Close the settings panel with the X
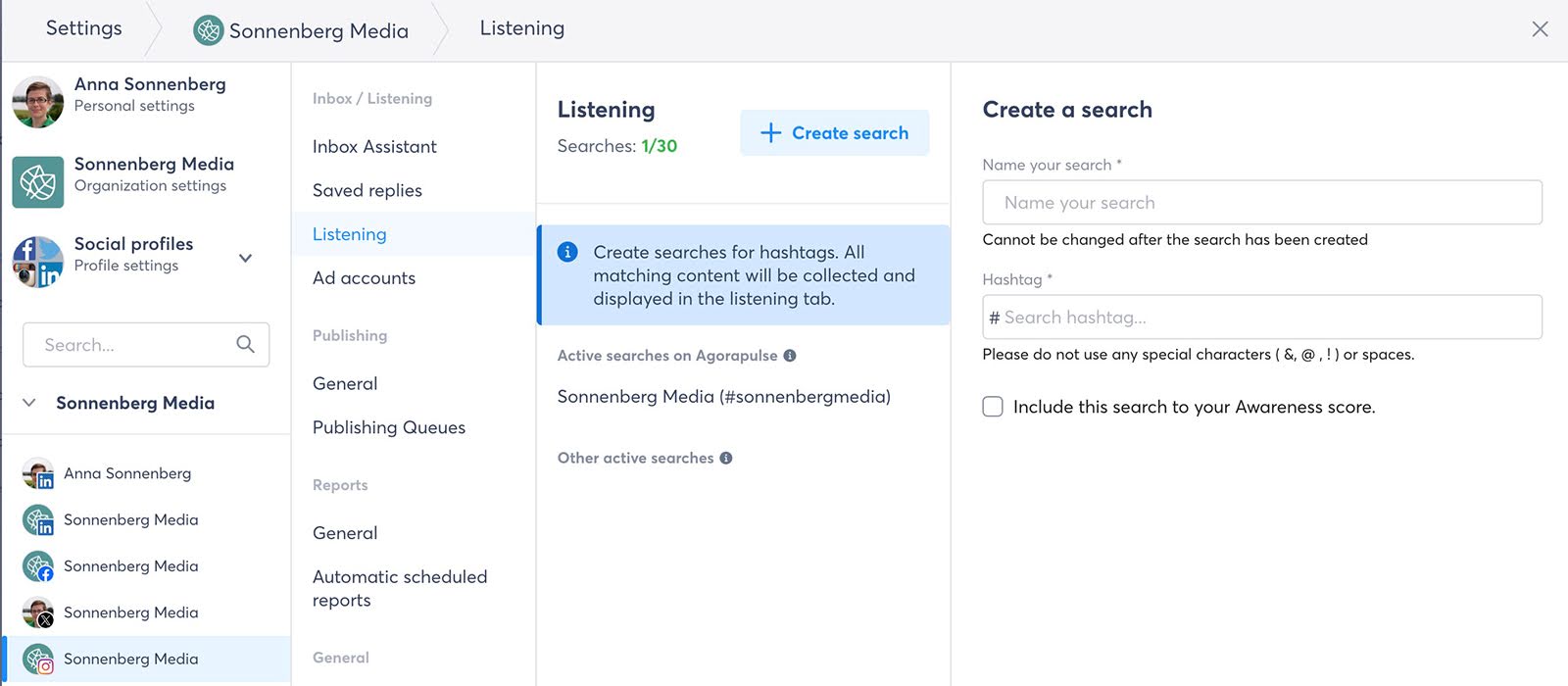1568x686 pixels. [1540, 29]
